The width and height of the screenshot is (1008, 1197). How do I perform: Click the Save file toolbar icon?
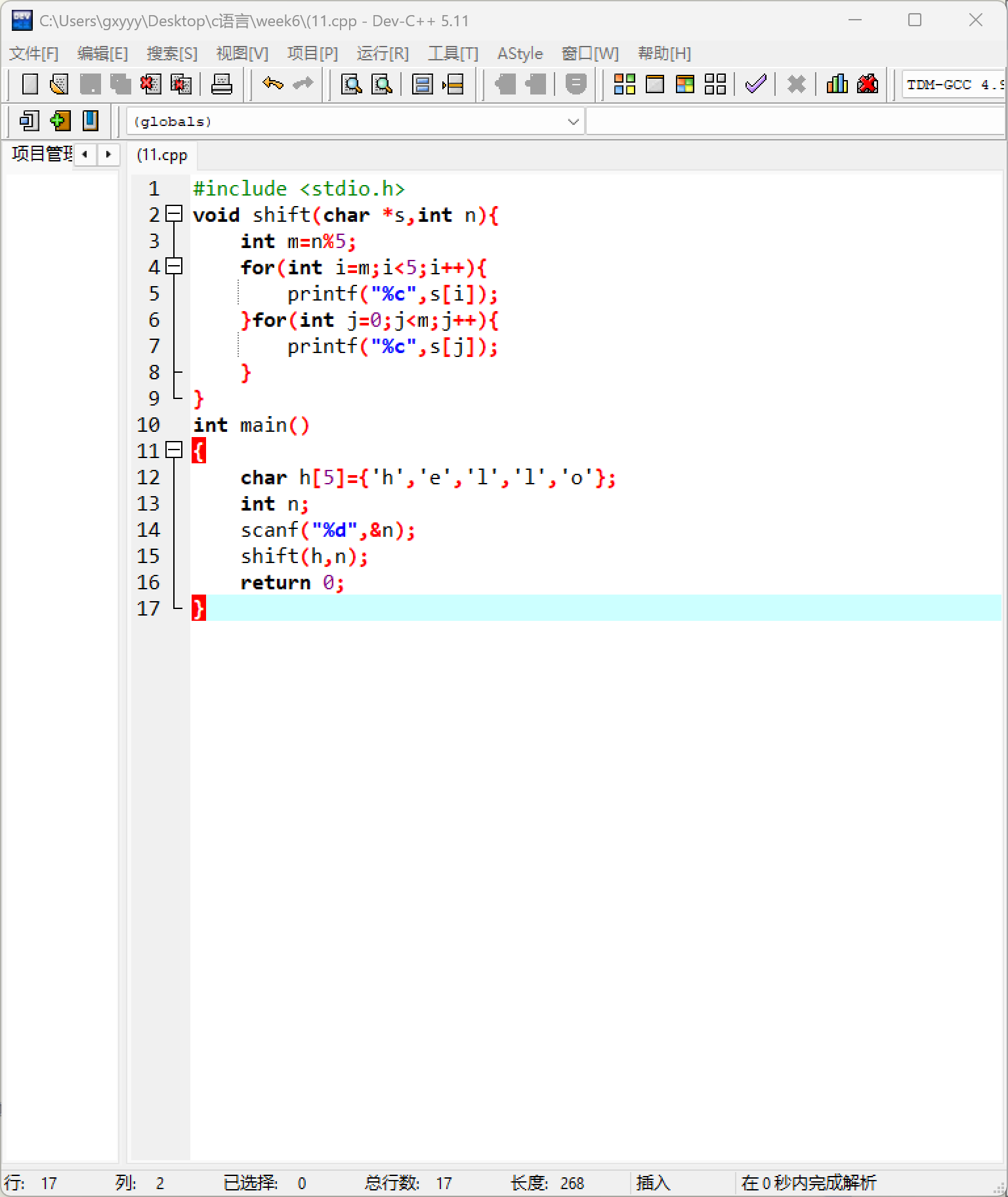point(90,84)
